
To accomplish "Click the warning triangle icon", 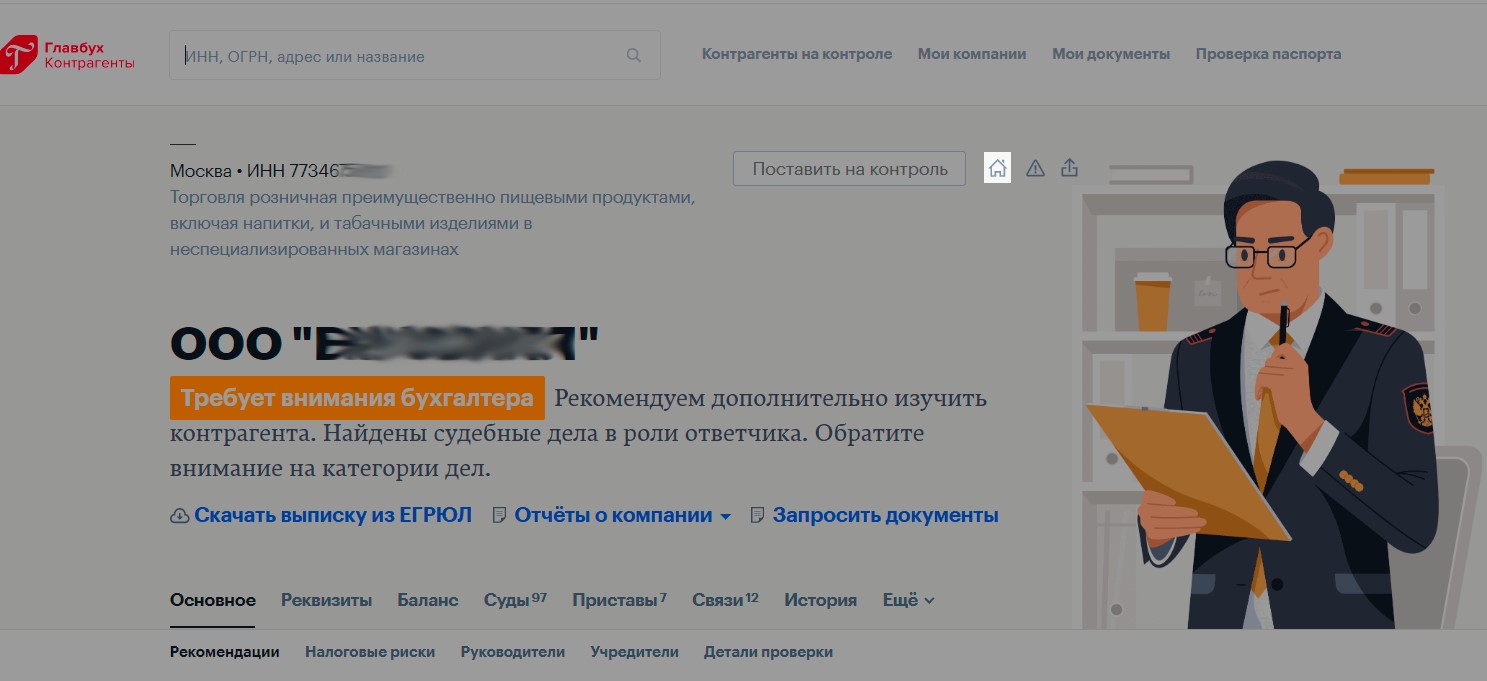I will (1035, 168).
